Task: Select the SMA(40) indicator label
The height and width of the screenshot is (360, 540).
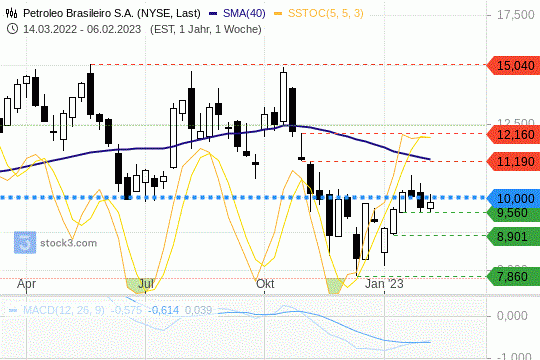Action: coord(244,13)
